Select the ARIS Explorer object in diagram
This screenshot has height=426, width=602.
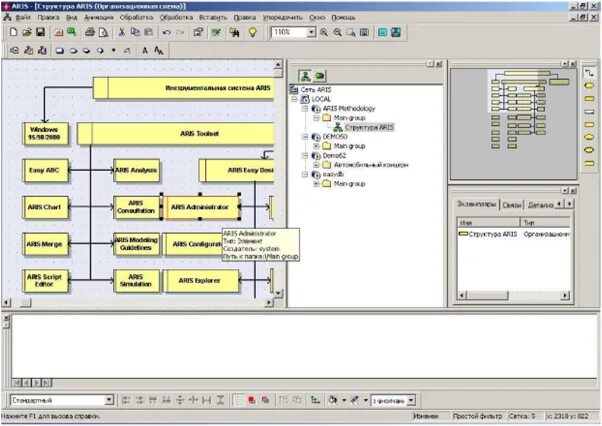pos(200,281)
